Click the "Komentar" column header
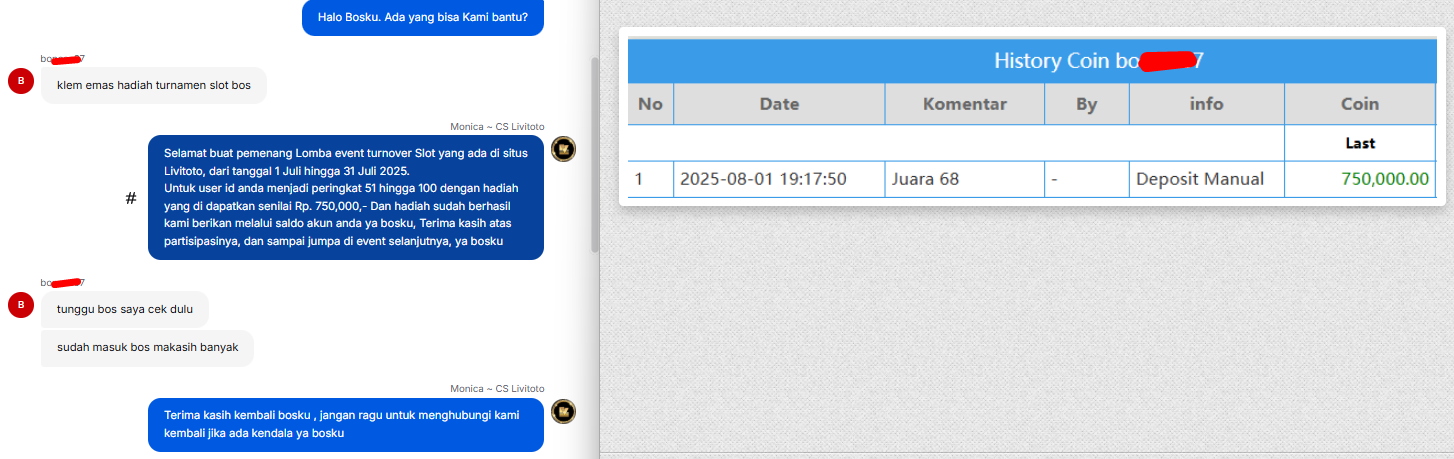The width and height of the screenshot is (1454, 459). coord(965,104)
